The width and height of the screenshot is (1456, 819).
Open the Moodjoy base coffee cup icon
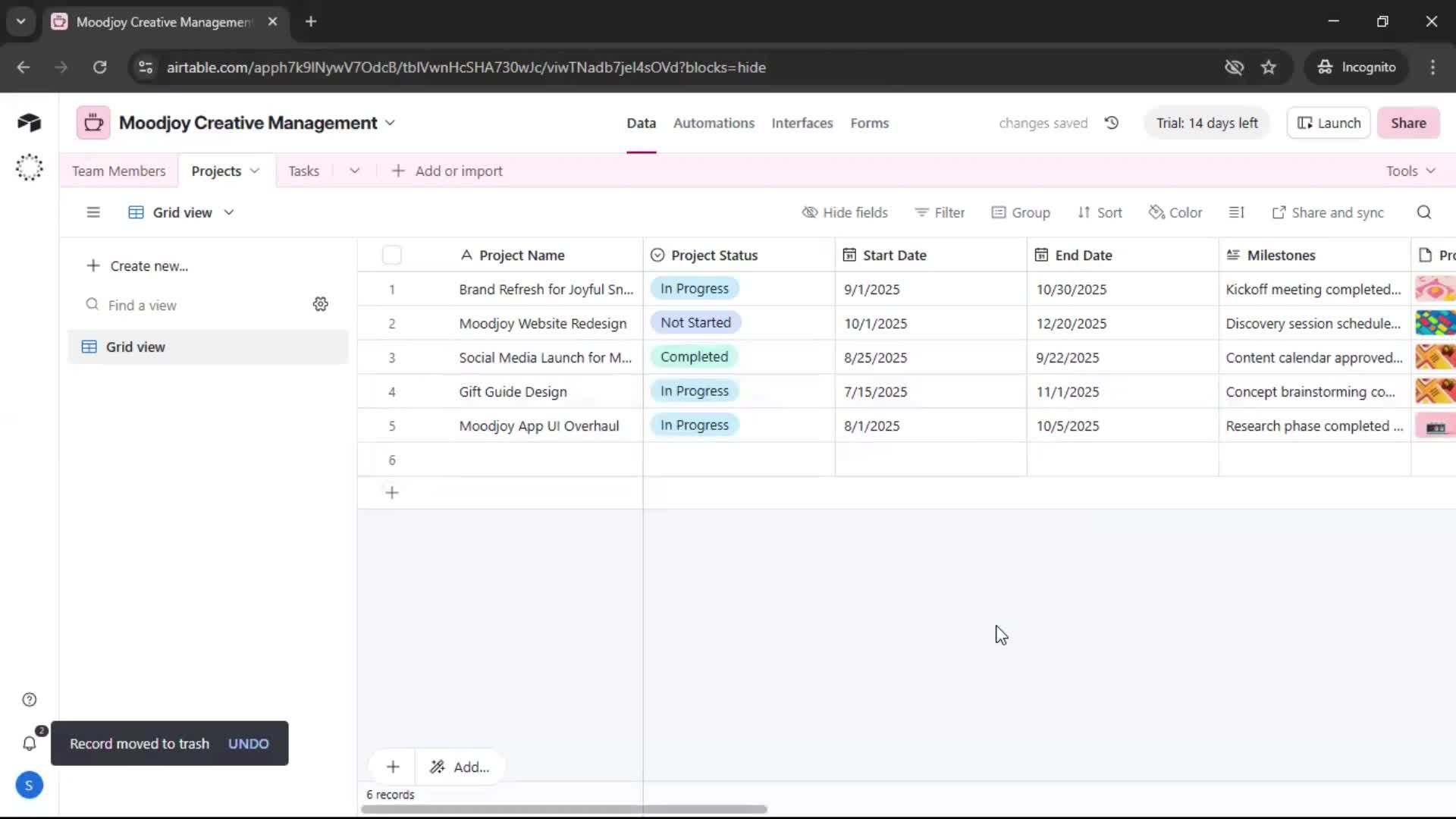(x=93, y=123)
